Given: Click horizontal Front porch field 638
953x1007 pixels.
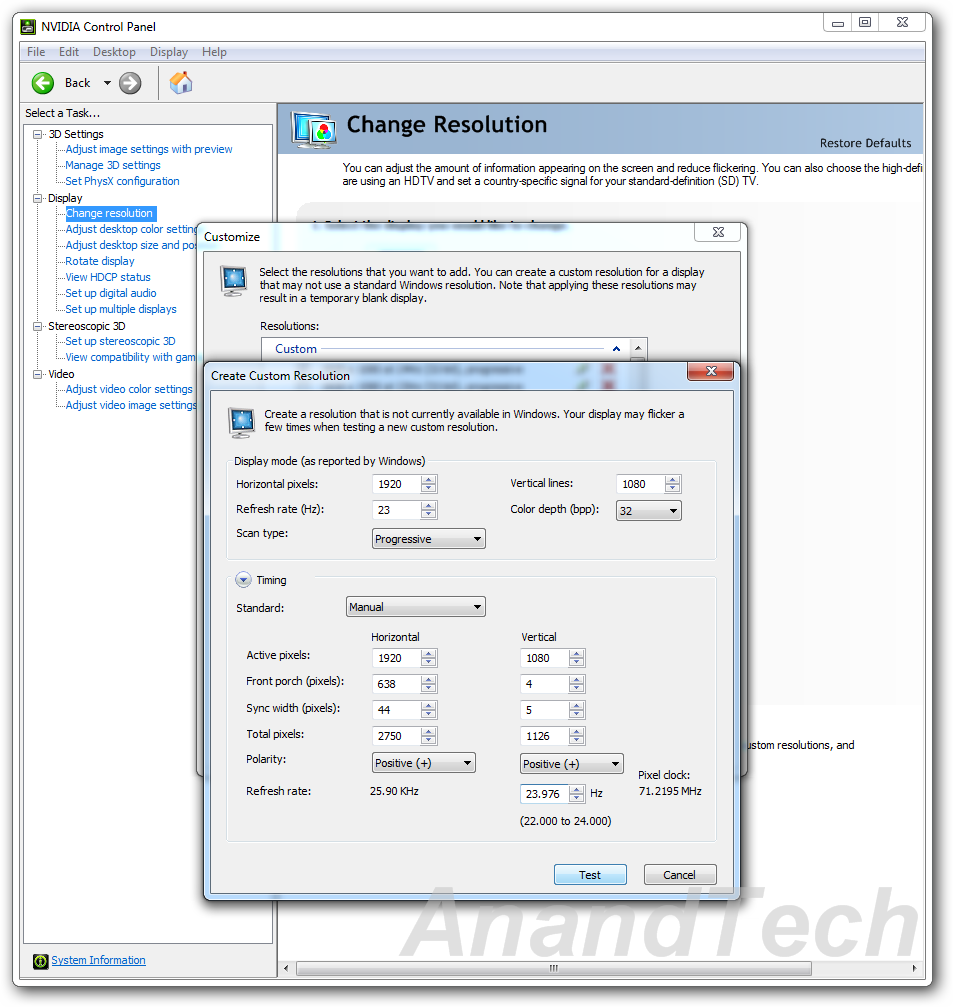Looking at the screenshot, I should tap(396, 684).
